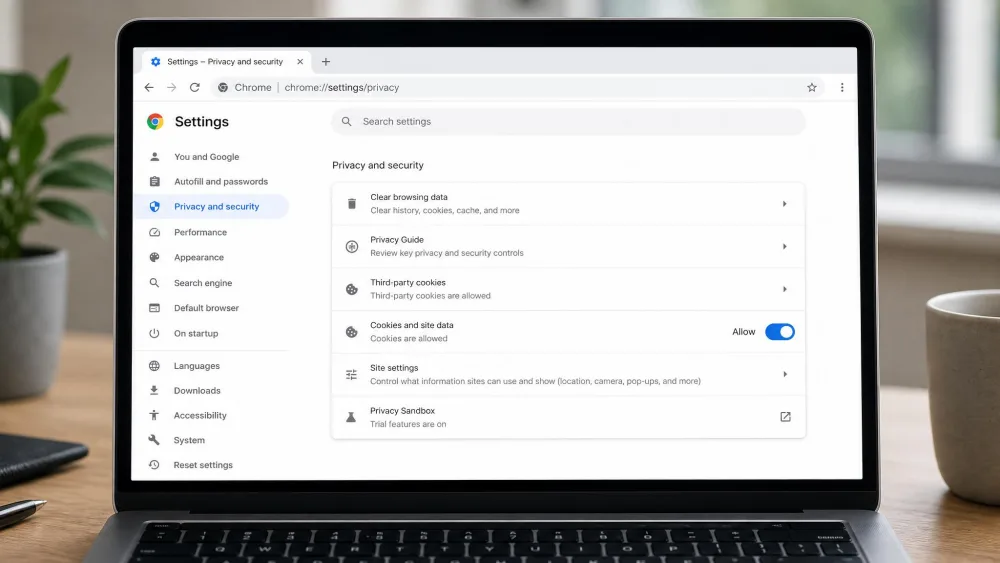Image resolution: width=1000 pixels, height=563 pixels.
Task: Click the shield icon for Privacy and security
Action: (154, 207)
